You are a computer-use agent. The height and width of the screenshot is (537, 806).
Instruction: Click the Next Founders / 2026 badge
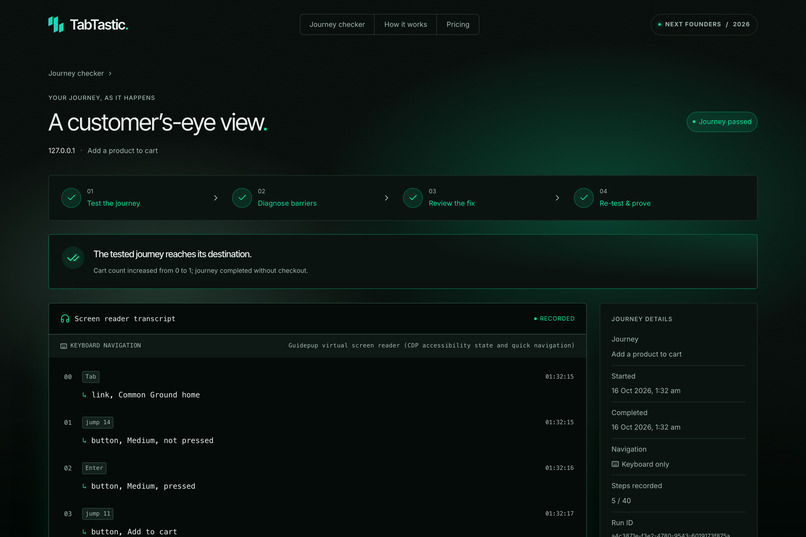[704, 25]
